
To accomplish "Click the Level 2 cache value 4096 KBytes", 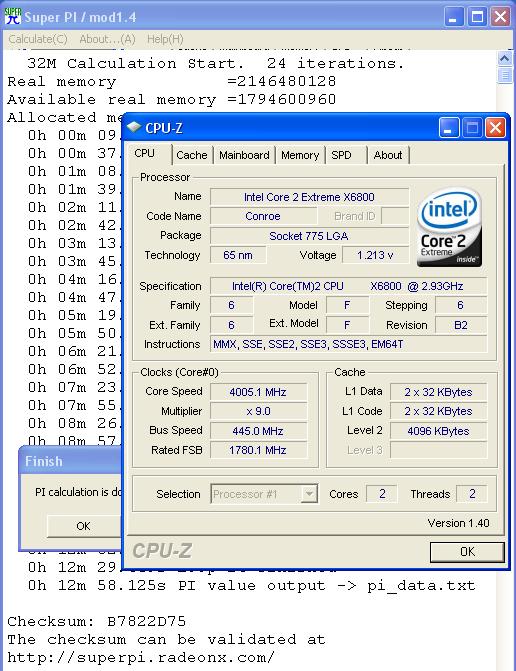I will [438, 431].
